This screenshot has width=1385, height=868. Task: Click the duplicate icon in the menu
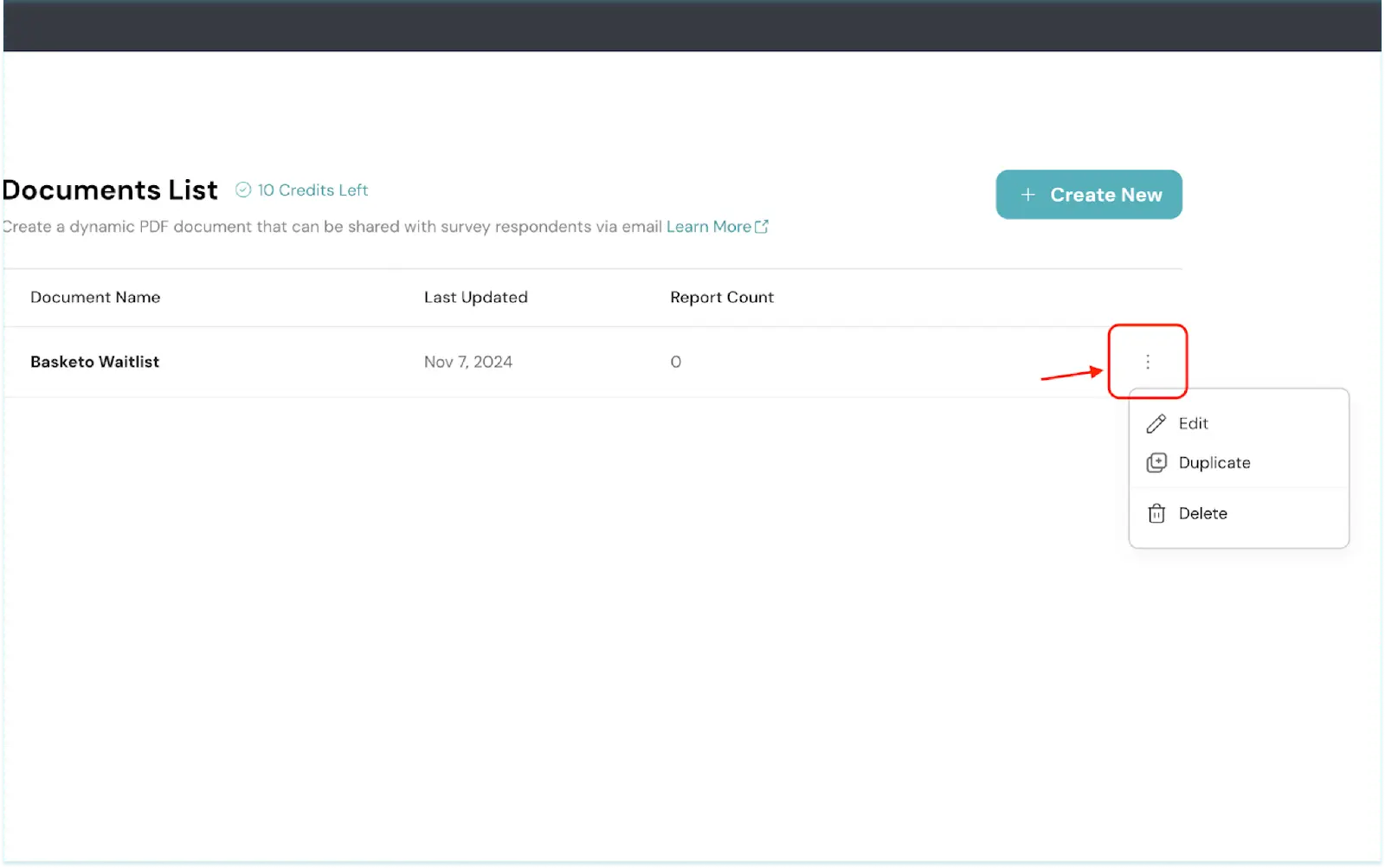pyautogui.click(x=1156, y=463)
